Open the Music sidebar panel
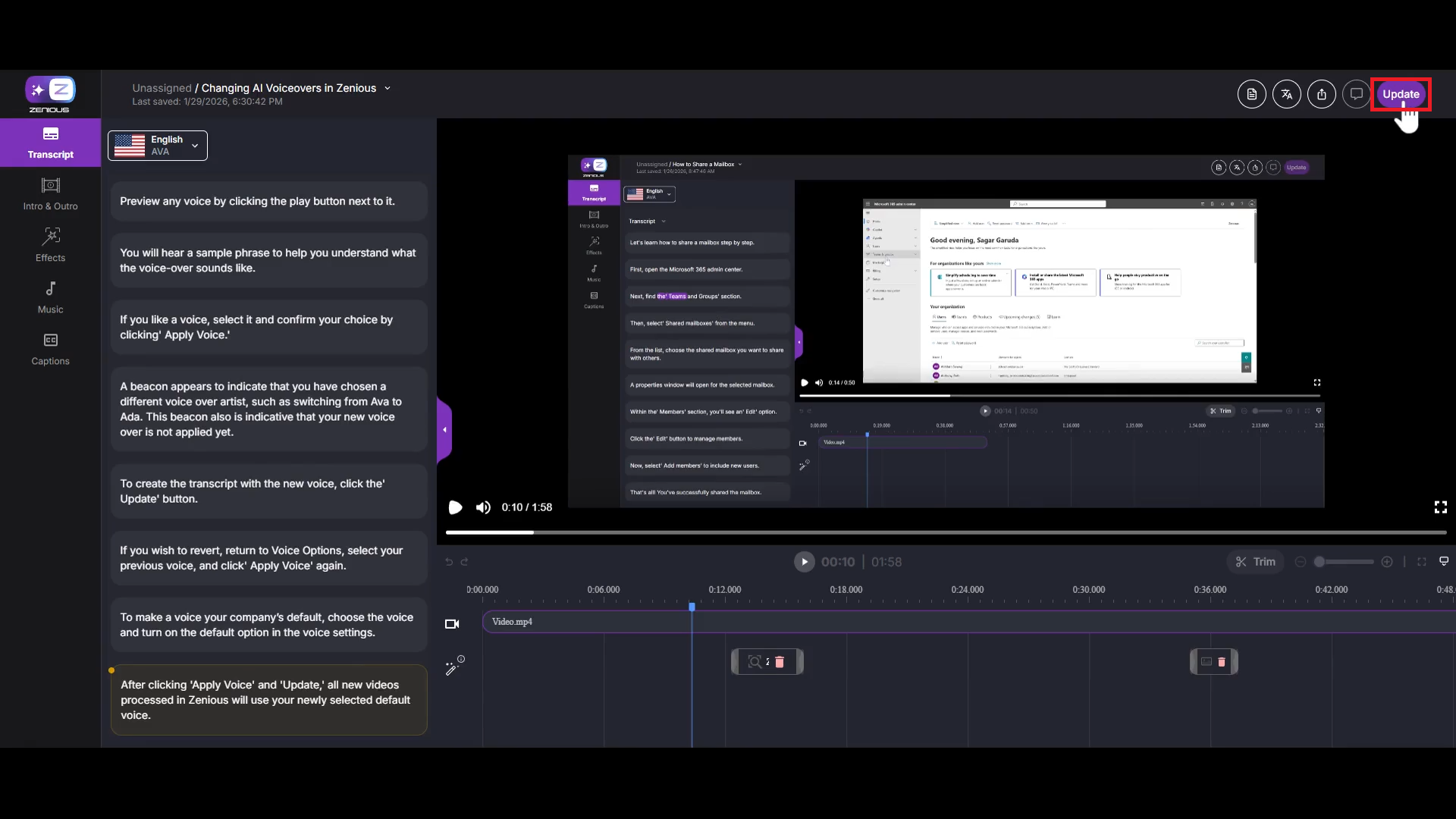Image resolution: width=1456 pixels, height=819 pixels. (50, 297)
